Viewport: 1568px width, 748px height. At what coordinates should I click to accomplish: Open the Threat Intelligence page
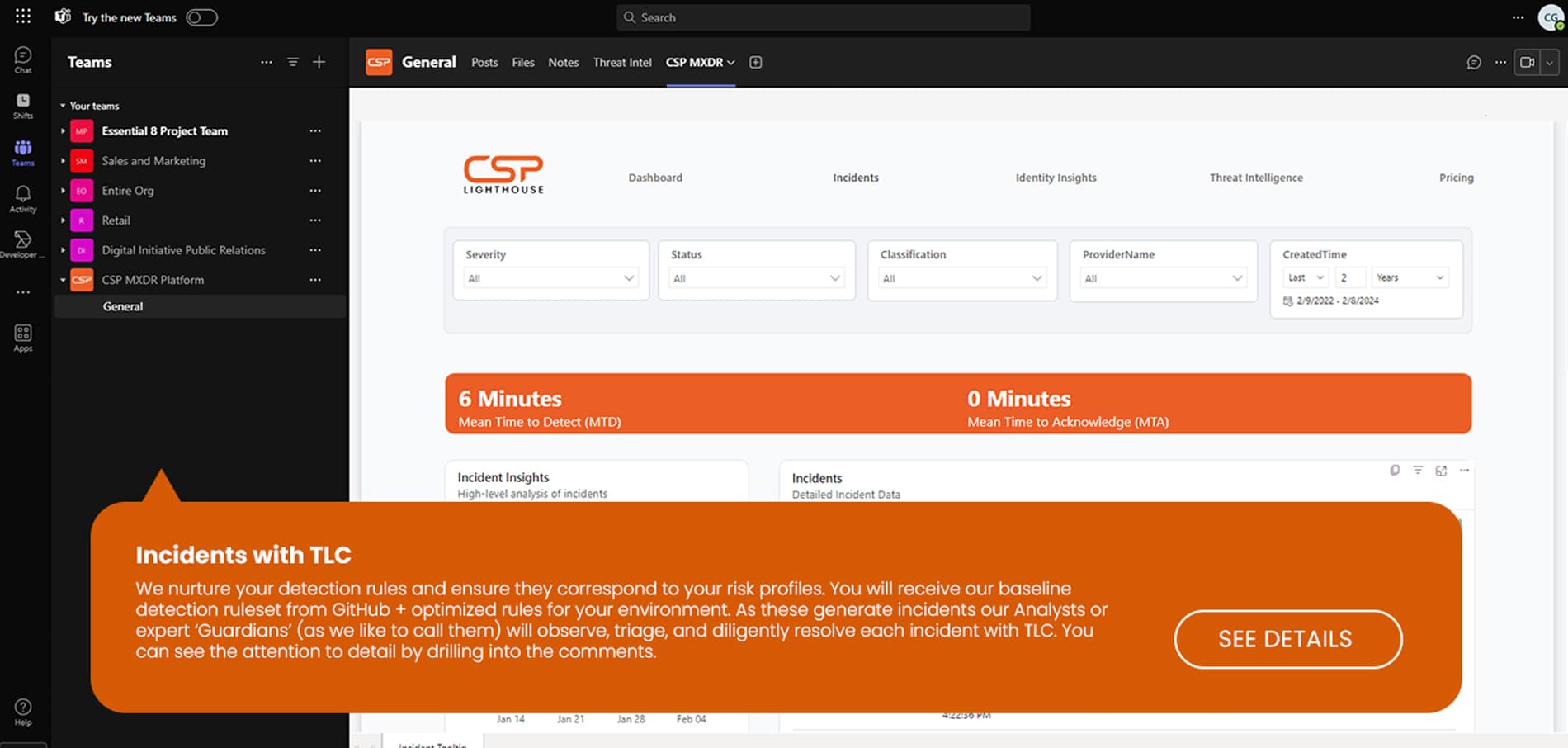coord(1256,178)
